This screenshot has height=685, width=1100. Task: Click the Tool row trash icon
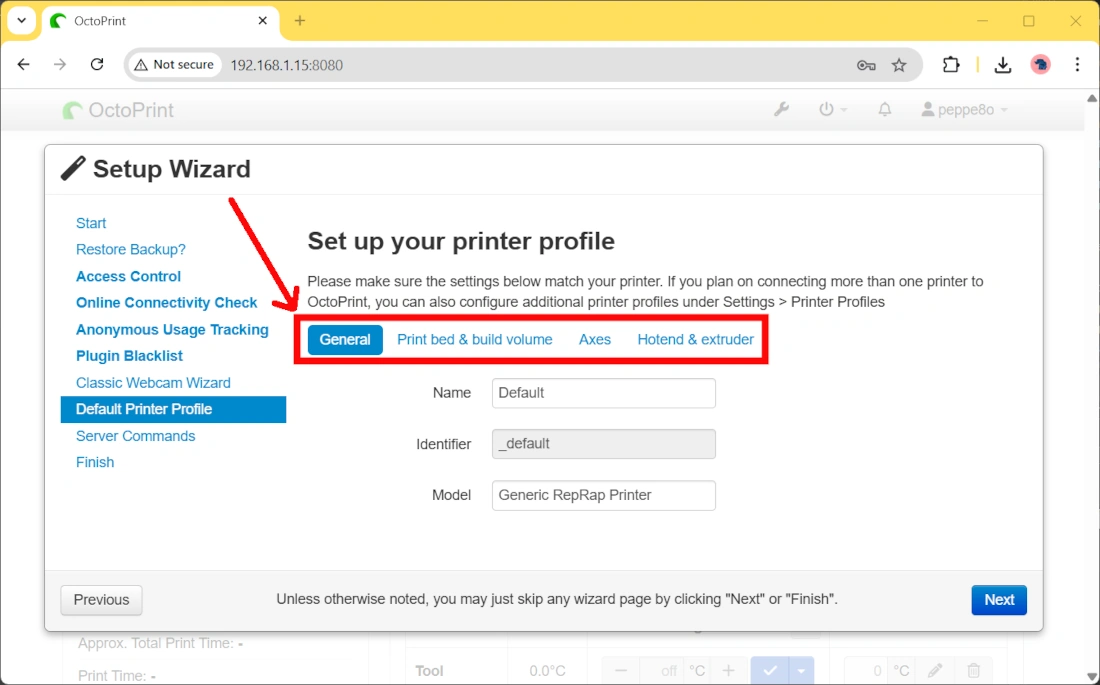coord(973,670)
